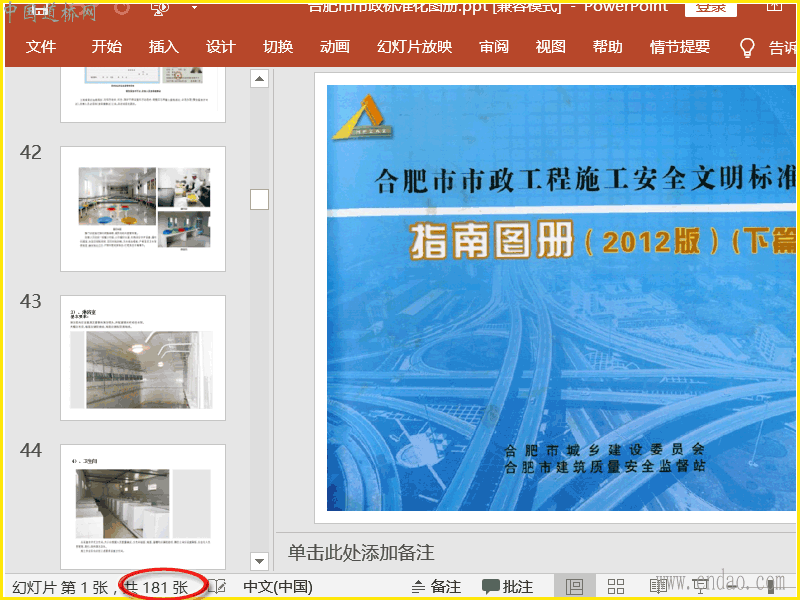Select slide 42 thumbnail with canteen photos
Image resolution: width=800 pixels, height=600 pixels.
[143, 209]
